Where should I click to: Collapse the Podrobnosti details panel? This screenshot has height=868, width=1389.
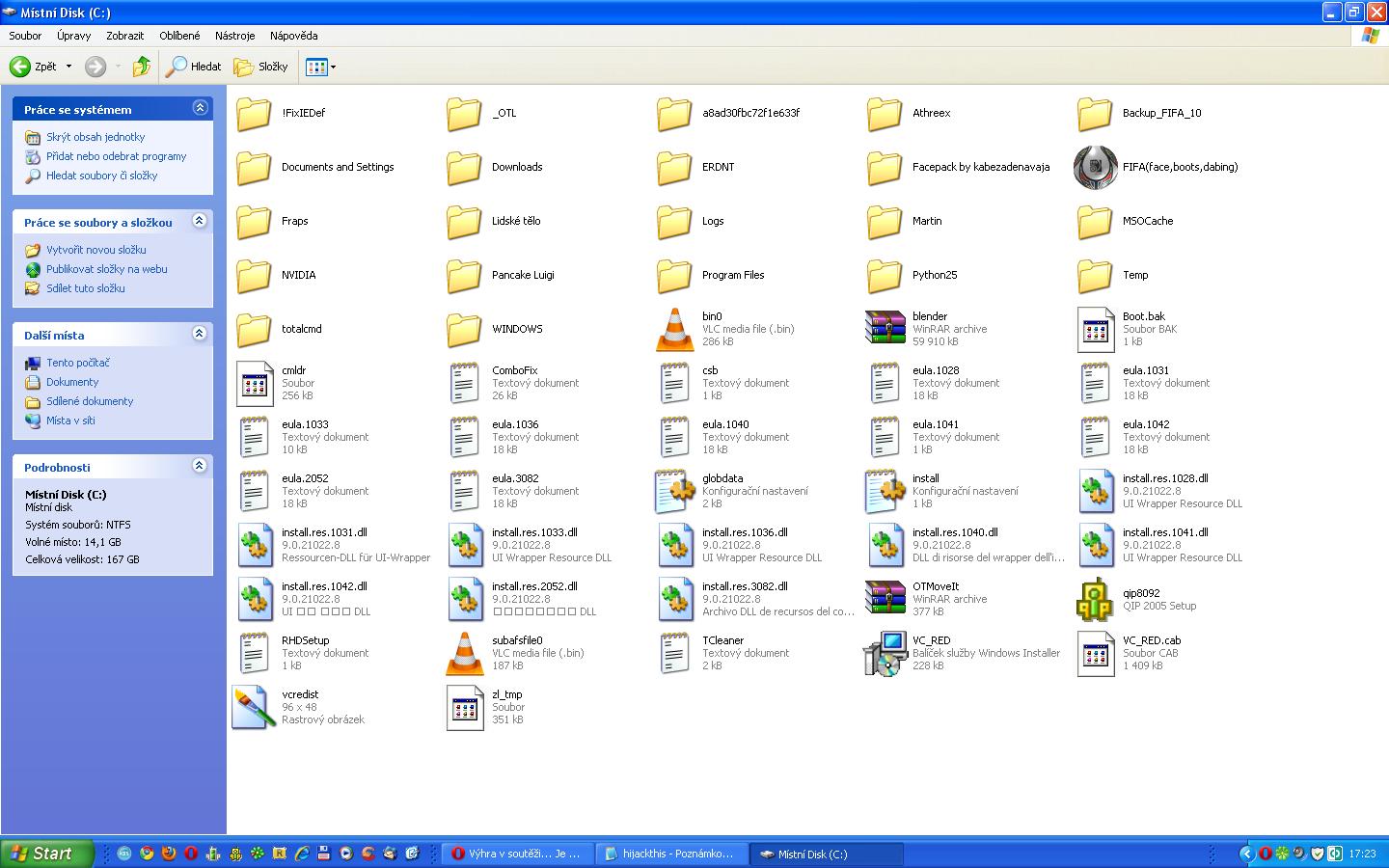[x=200, y=466]
